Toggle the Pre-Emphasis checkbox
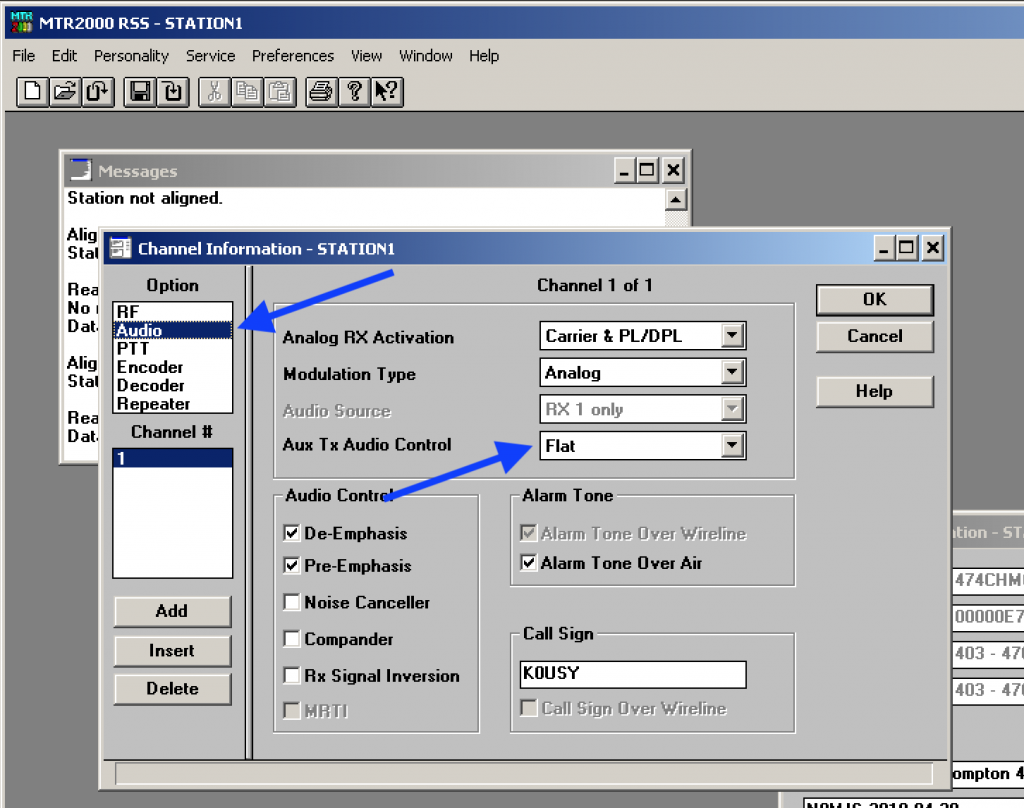1024x808 pixels. pyautogui.click(x=291, y=566)
